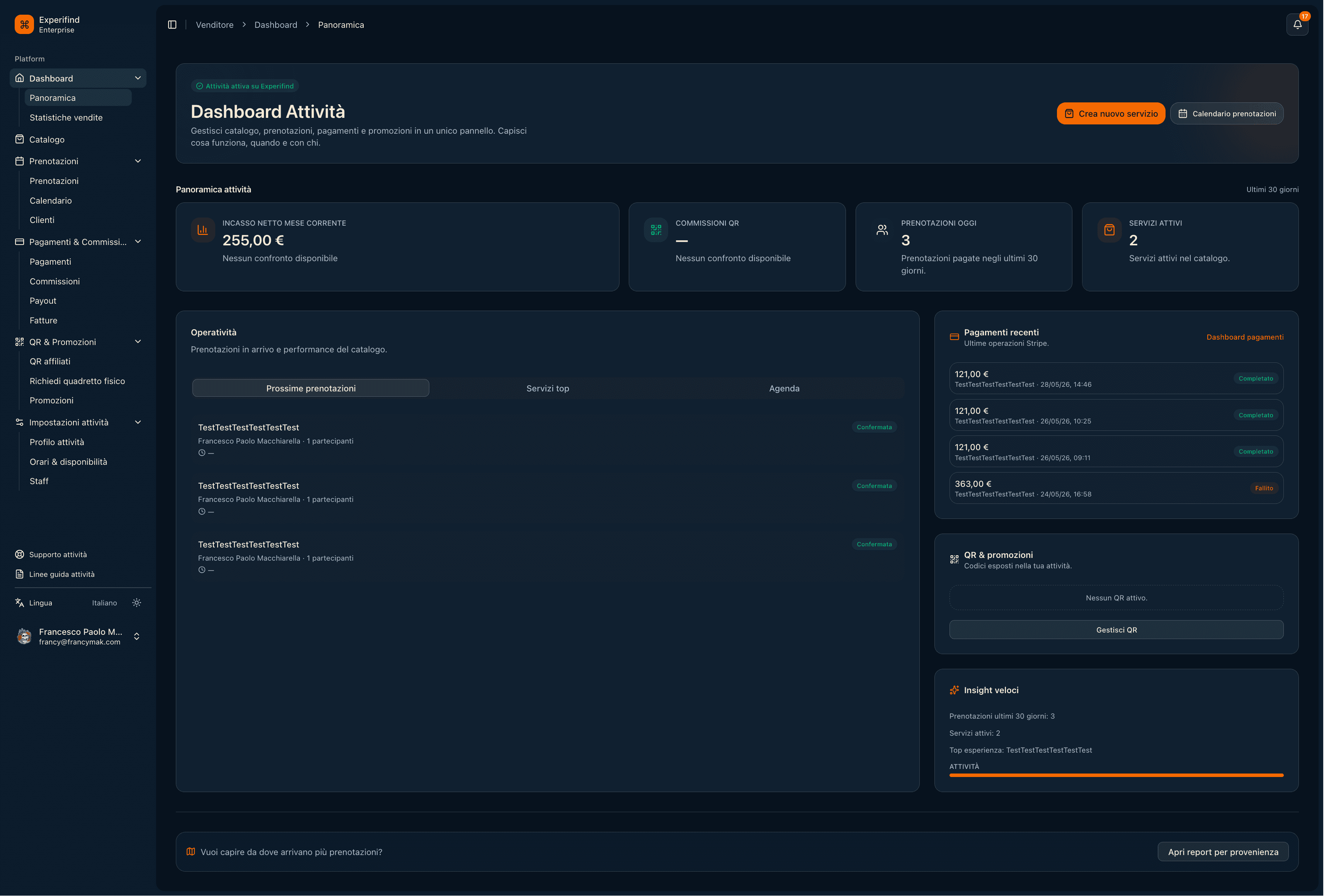This screenshot has width=1324, height=896.
Task: Open Statistiche vendite in the sidebar
Action: [78, 117]
